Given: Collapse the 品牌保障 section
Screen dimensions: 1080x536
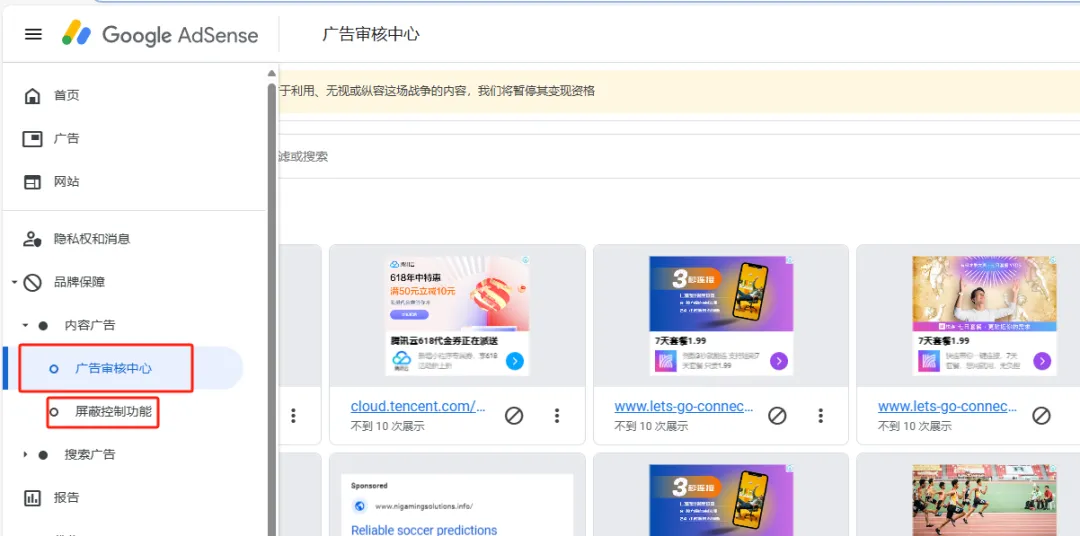Looking at the screenshot, I should point(14,283).
